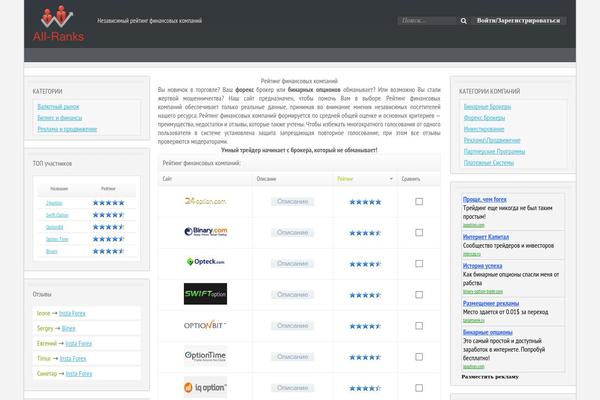Viewport: 600px width, 400px height.
Task: Open the Opteck.com logo
Action: click(x=205, y=262)
